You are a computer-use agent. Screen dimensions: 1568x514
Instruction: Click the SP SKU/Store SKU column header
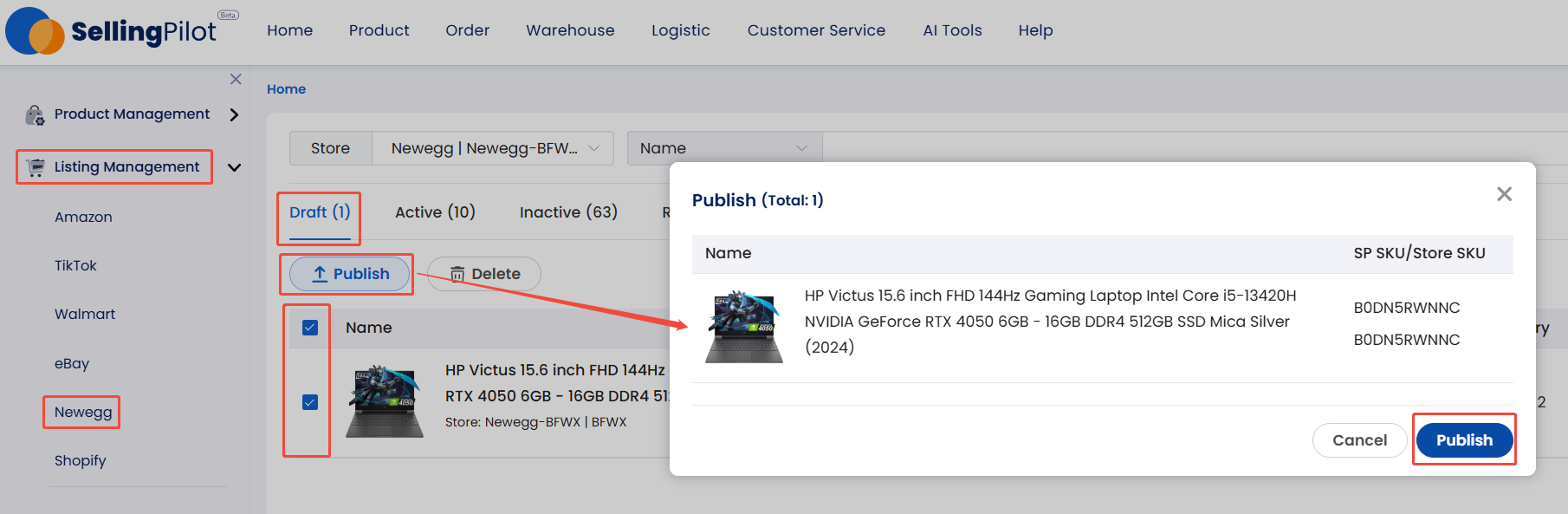[x=1420, y=253]
